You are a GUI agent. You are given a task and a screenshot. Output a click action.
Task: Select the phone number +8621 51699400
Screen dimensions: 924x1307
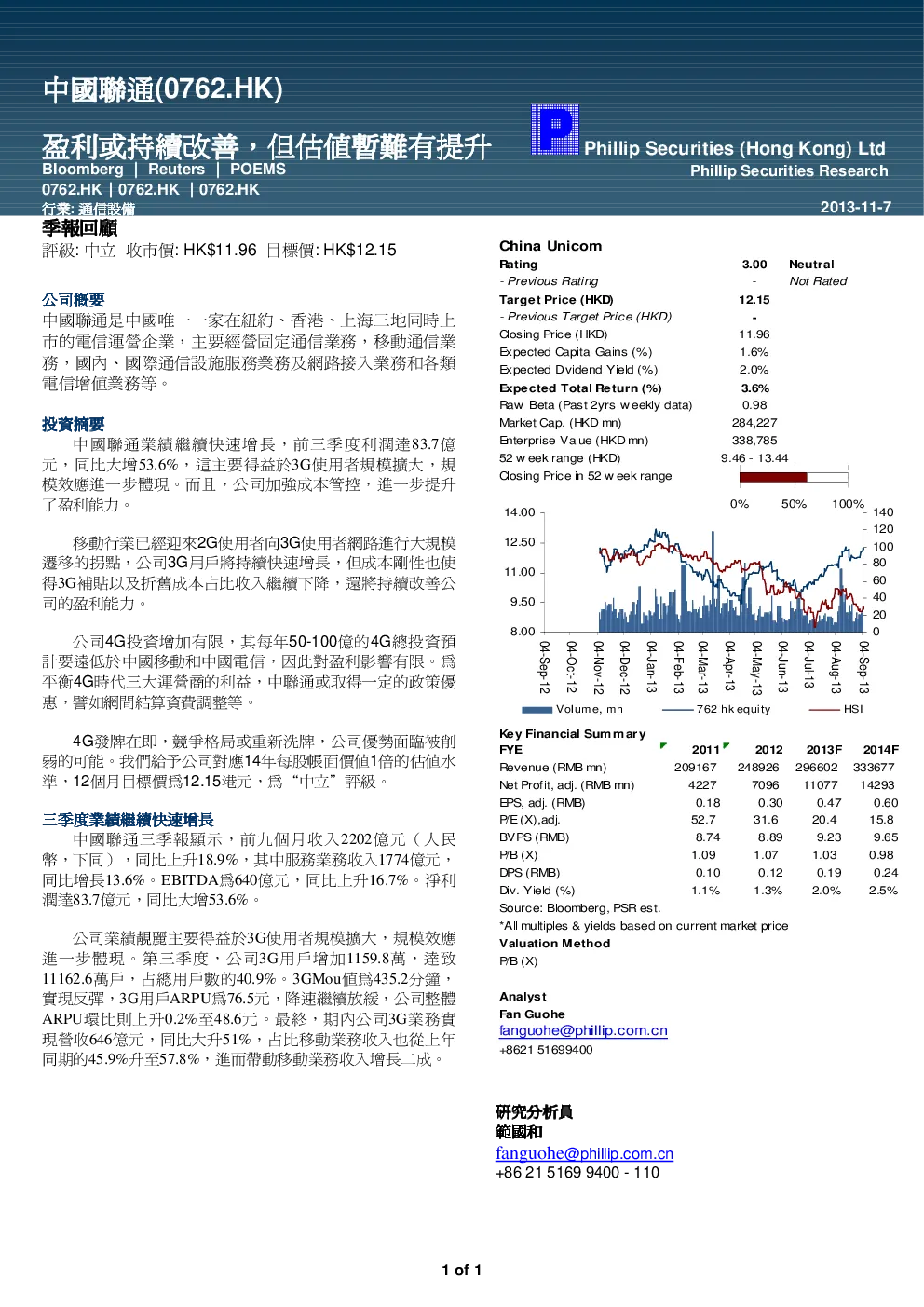pos(546,1050)
